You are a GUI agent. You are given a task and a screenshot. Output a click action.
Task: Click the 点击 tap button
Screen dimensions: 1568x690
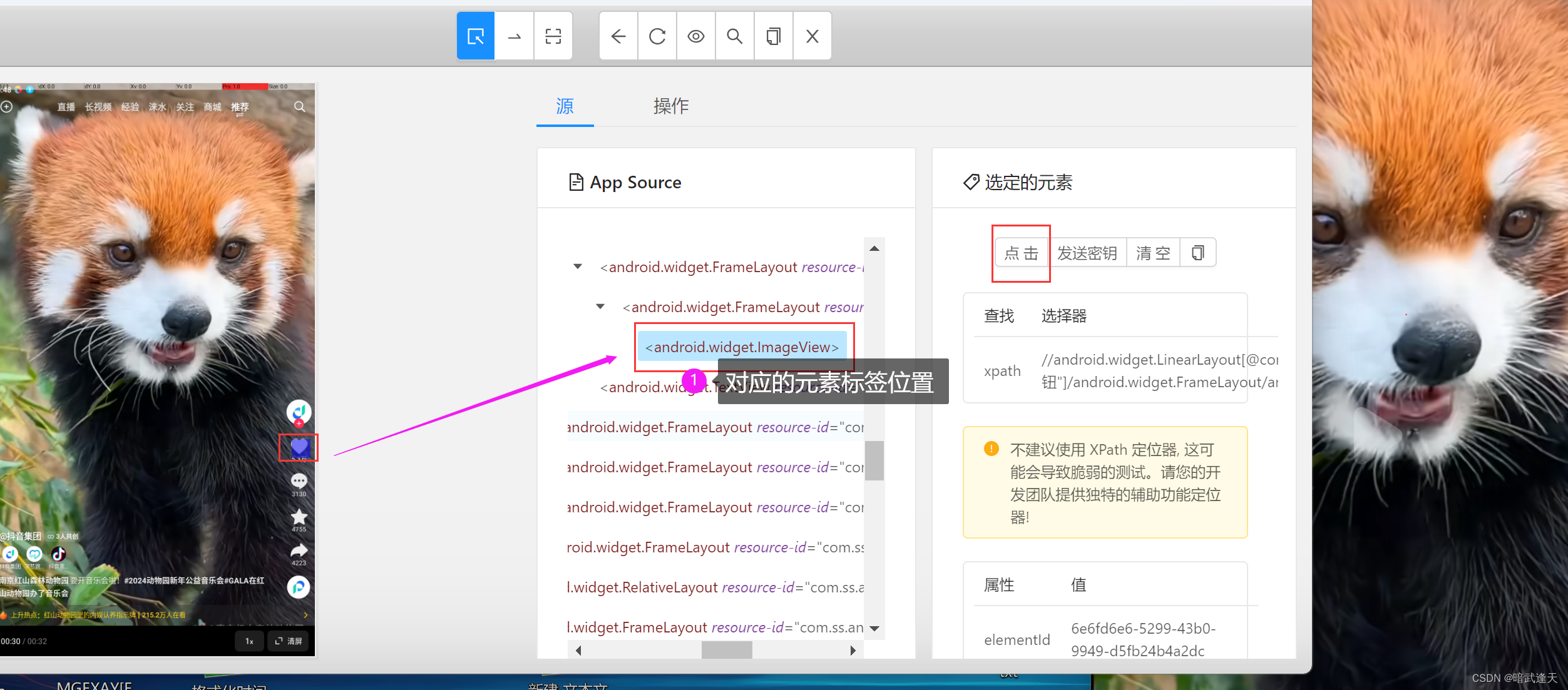(x=1021, y=253)
